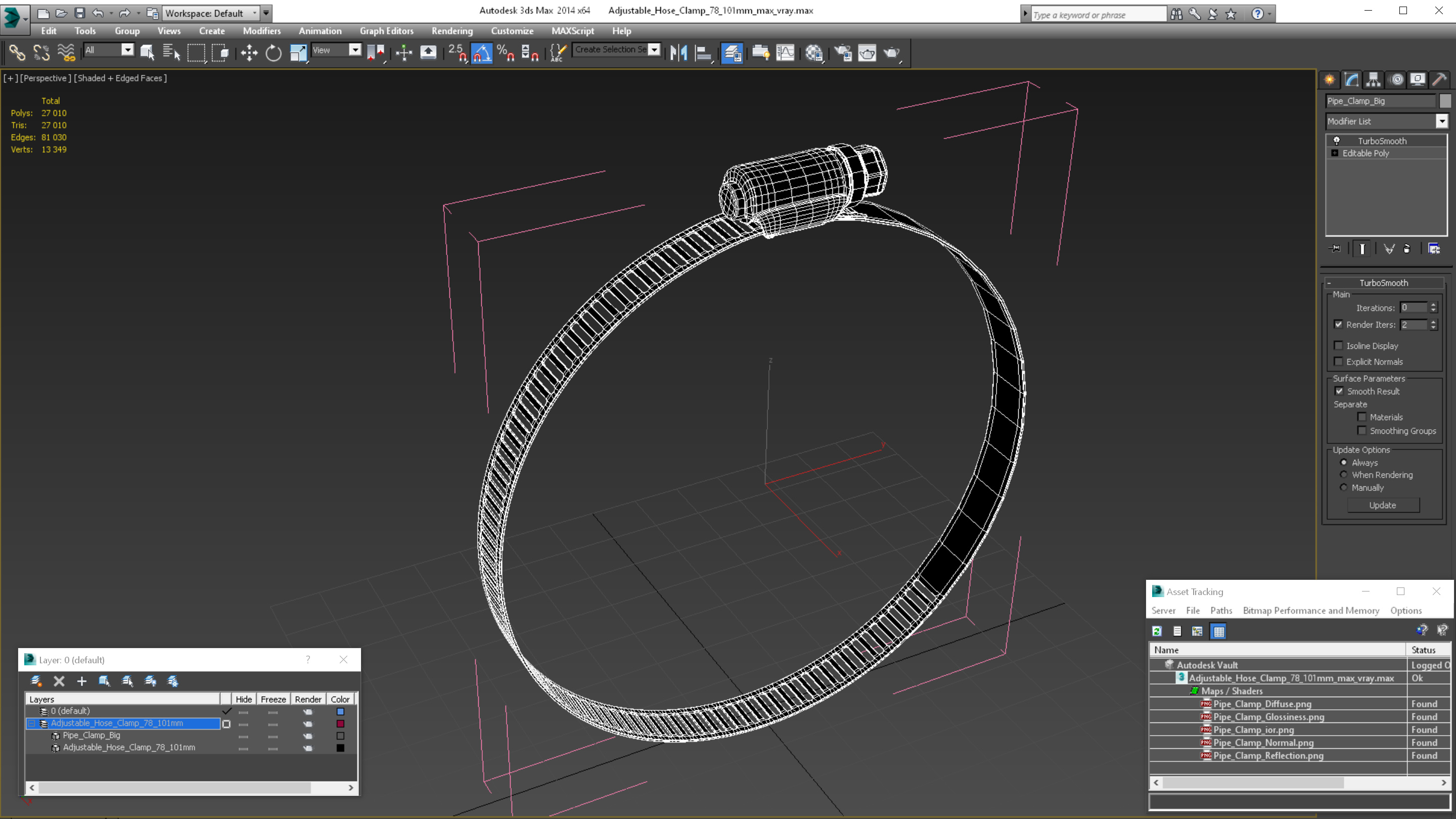Click the Freeze column header in Layer dialog
Image resolution: width=1456 pixels, height=819 pixels.
tap(273, 699)
